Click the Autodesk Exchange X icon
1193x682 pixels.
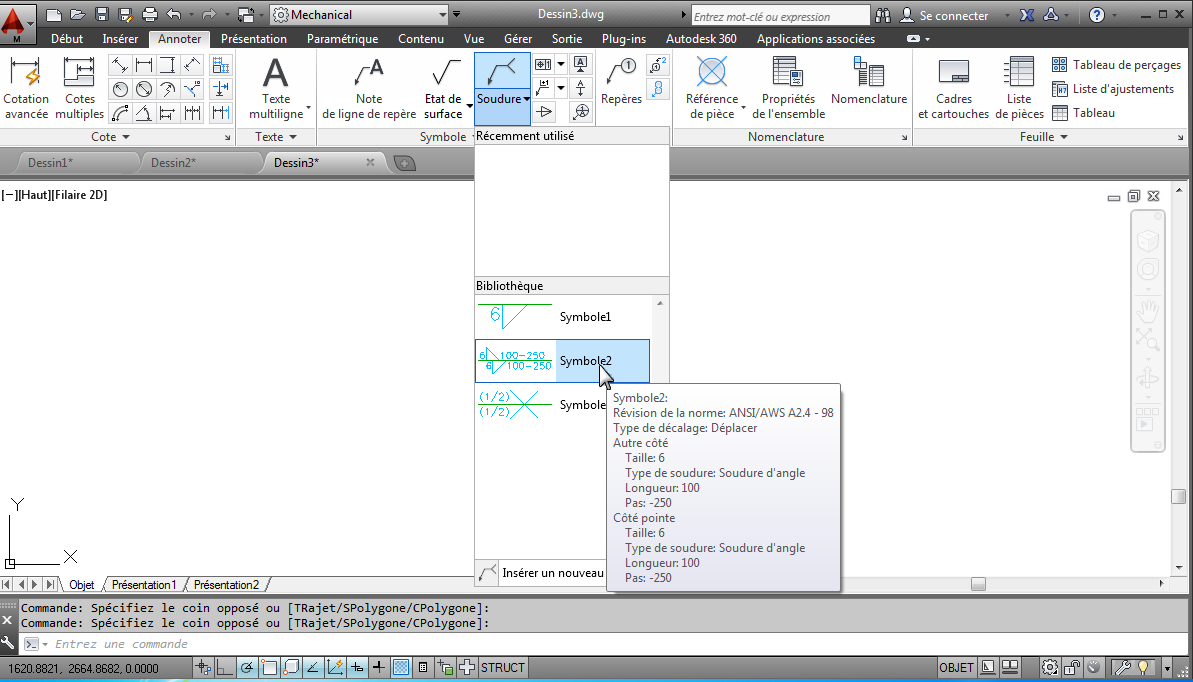click(x=1026, y=14)
